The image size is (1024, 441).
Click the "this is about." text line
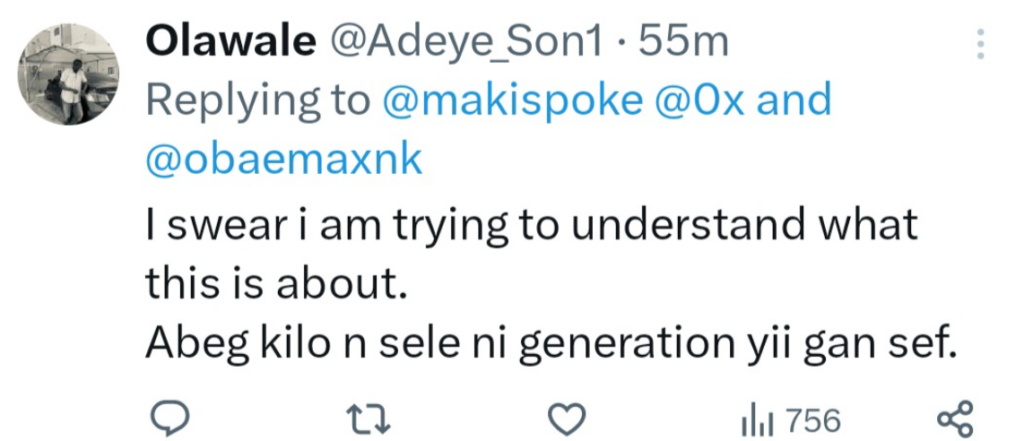[277, 285]
